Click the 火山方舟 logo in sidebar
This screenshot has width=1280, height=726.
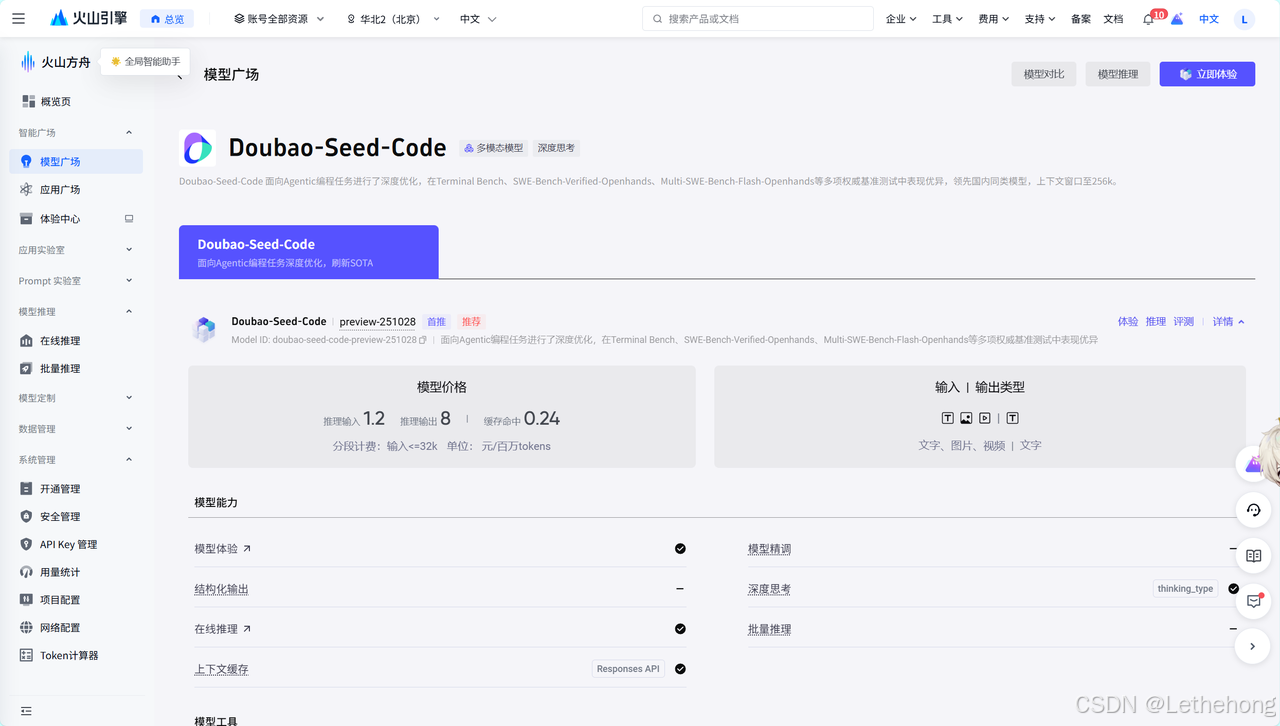tap(56, 62)
